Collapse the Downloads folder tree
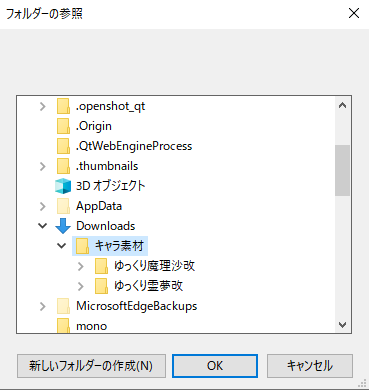Image resolution: width=369 pixels, height=390 pixels. [x=43, y=226]
